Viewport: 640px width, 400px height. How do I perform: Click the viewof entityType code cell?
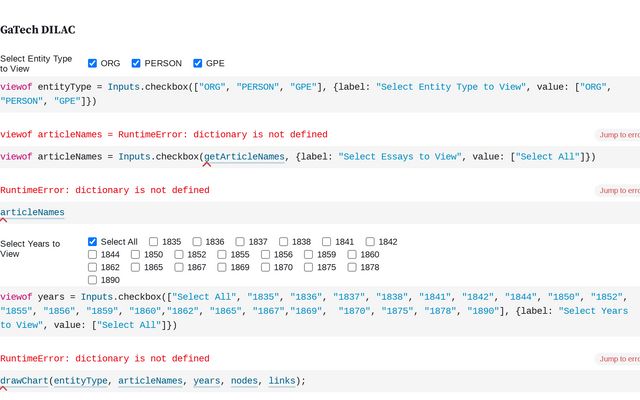(x=320, y=94)
